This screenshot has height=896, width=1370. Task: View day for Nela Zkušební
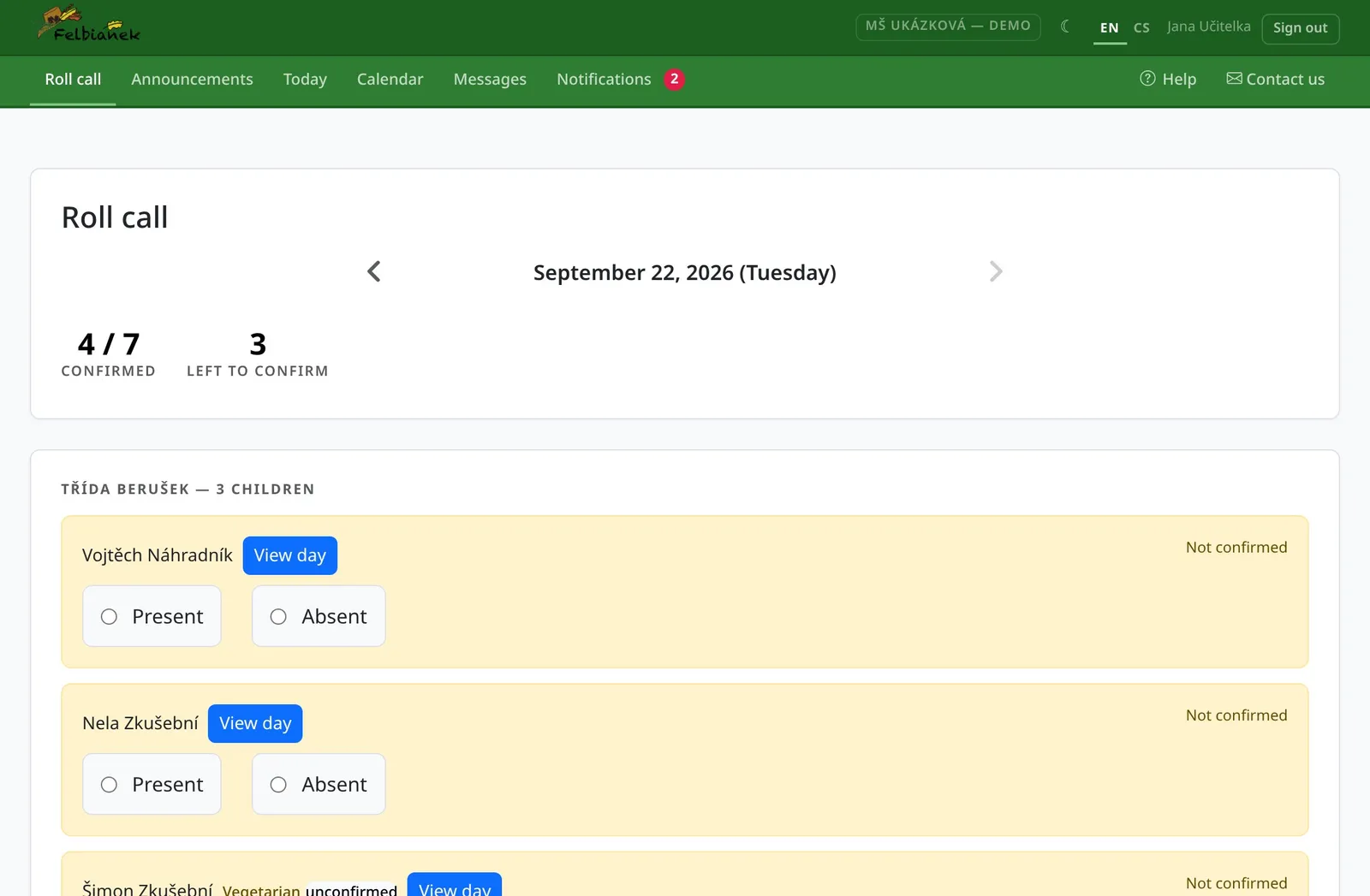pos(255,723)
